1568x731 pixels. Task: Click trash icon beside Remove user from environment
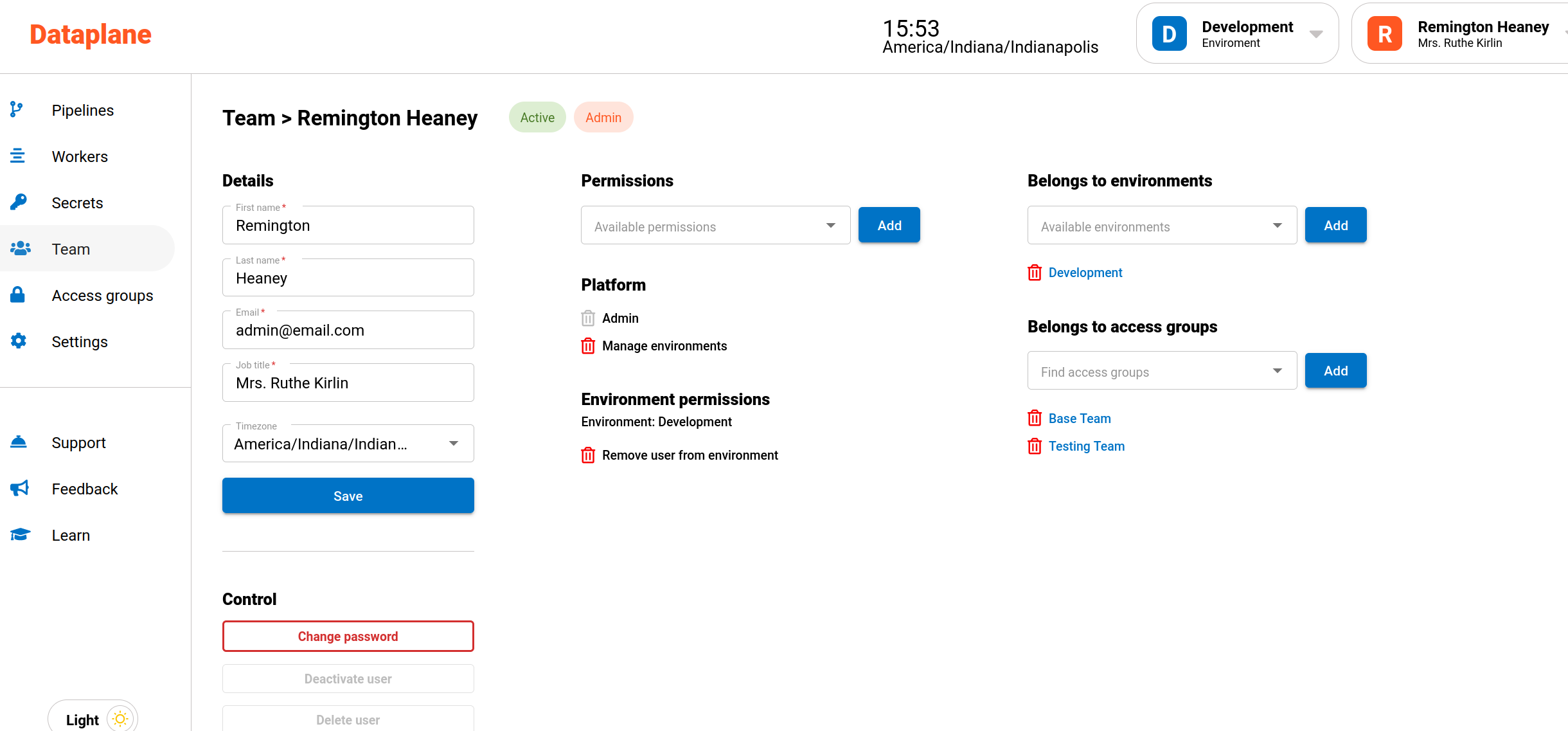(x=588, y=455)
